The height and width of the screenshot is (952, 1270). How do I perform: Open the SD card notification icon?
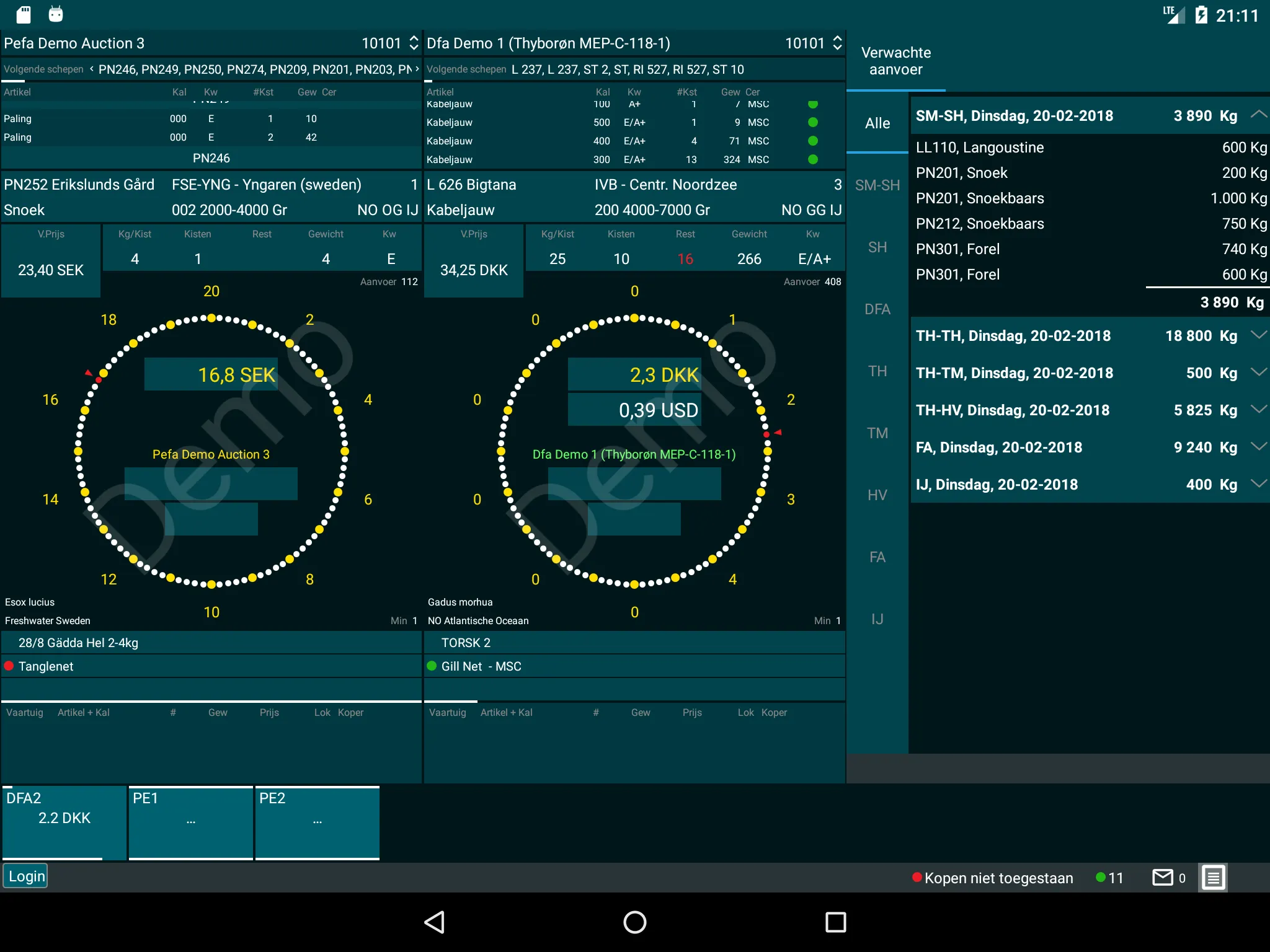(x=24, y=14)
